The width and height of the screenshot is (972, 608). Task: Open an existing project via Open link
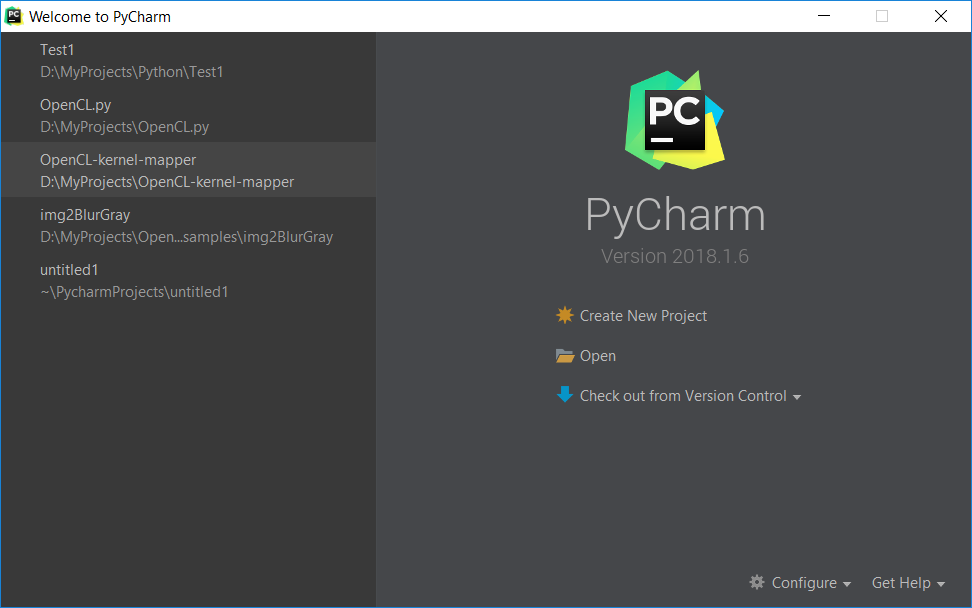pos(598,356)
